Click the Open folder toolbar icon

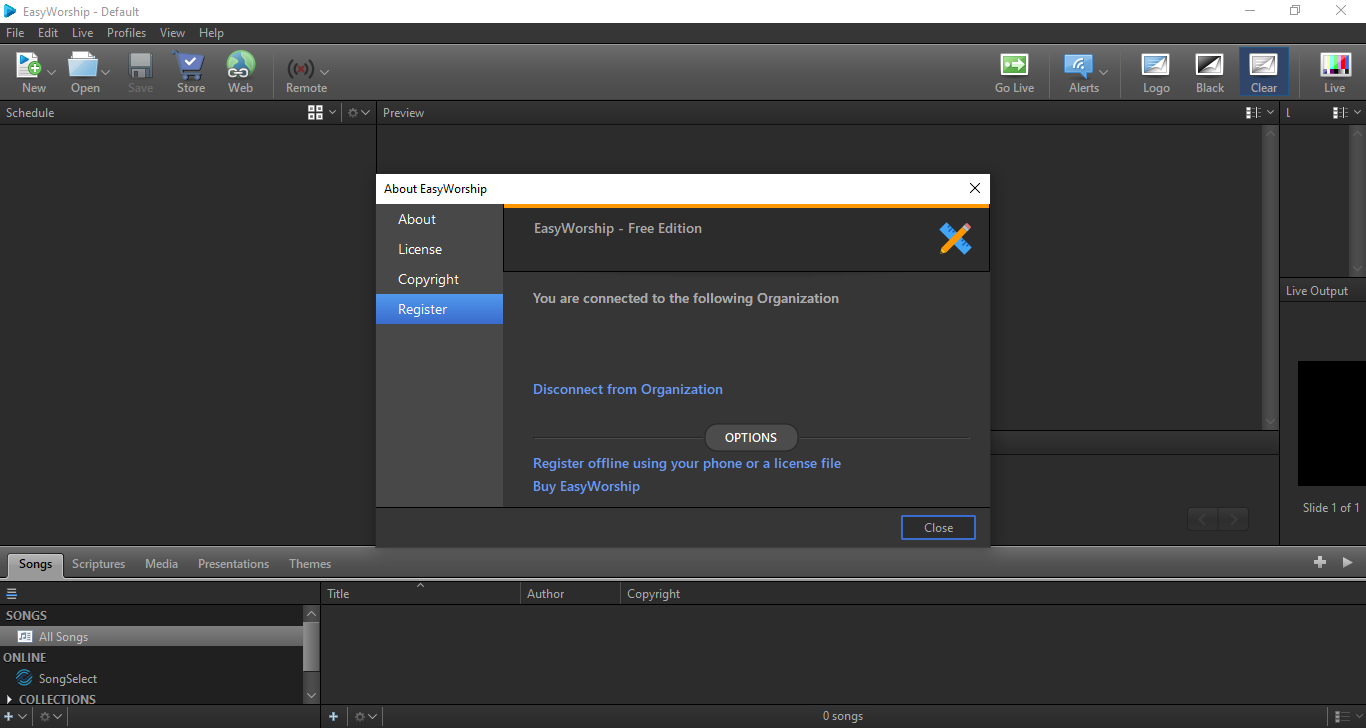coord(83,66)
